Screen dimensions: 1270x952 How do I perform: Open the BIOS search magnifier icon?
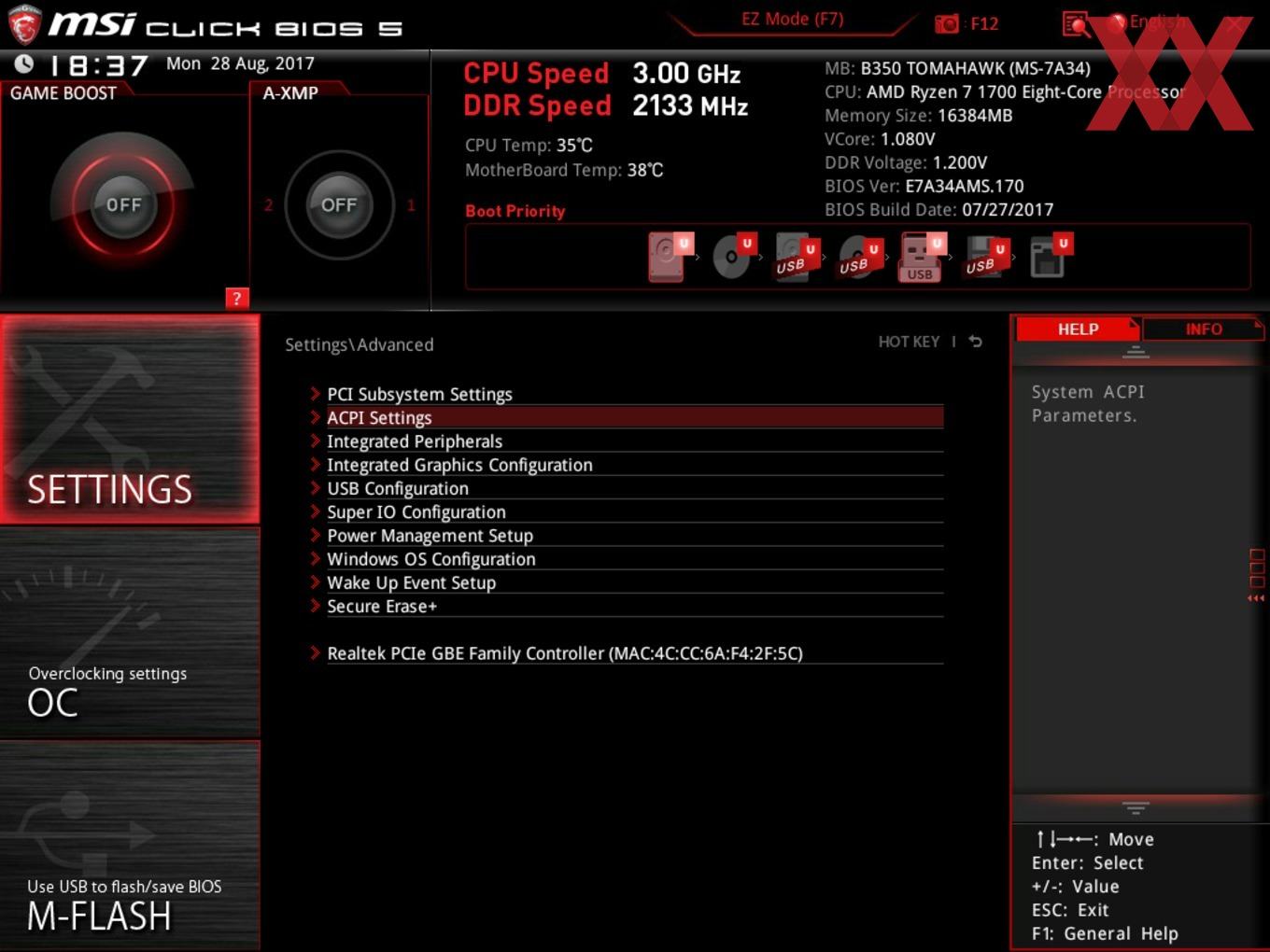pyautogui.click(x=1076, y=24)
